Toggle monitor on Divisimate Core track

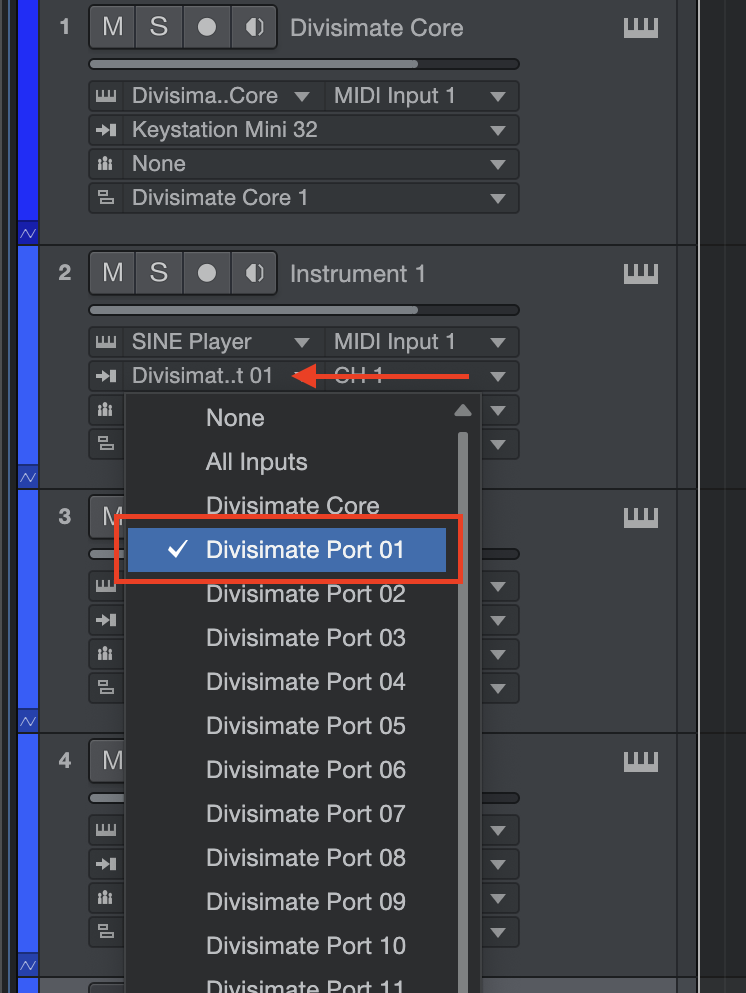click(254, 27)
